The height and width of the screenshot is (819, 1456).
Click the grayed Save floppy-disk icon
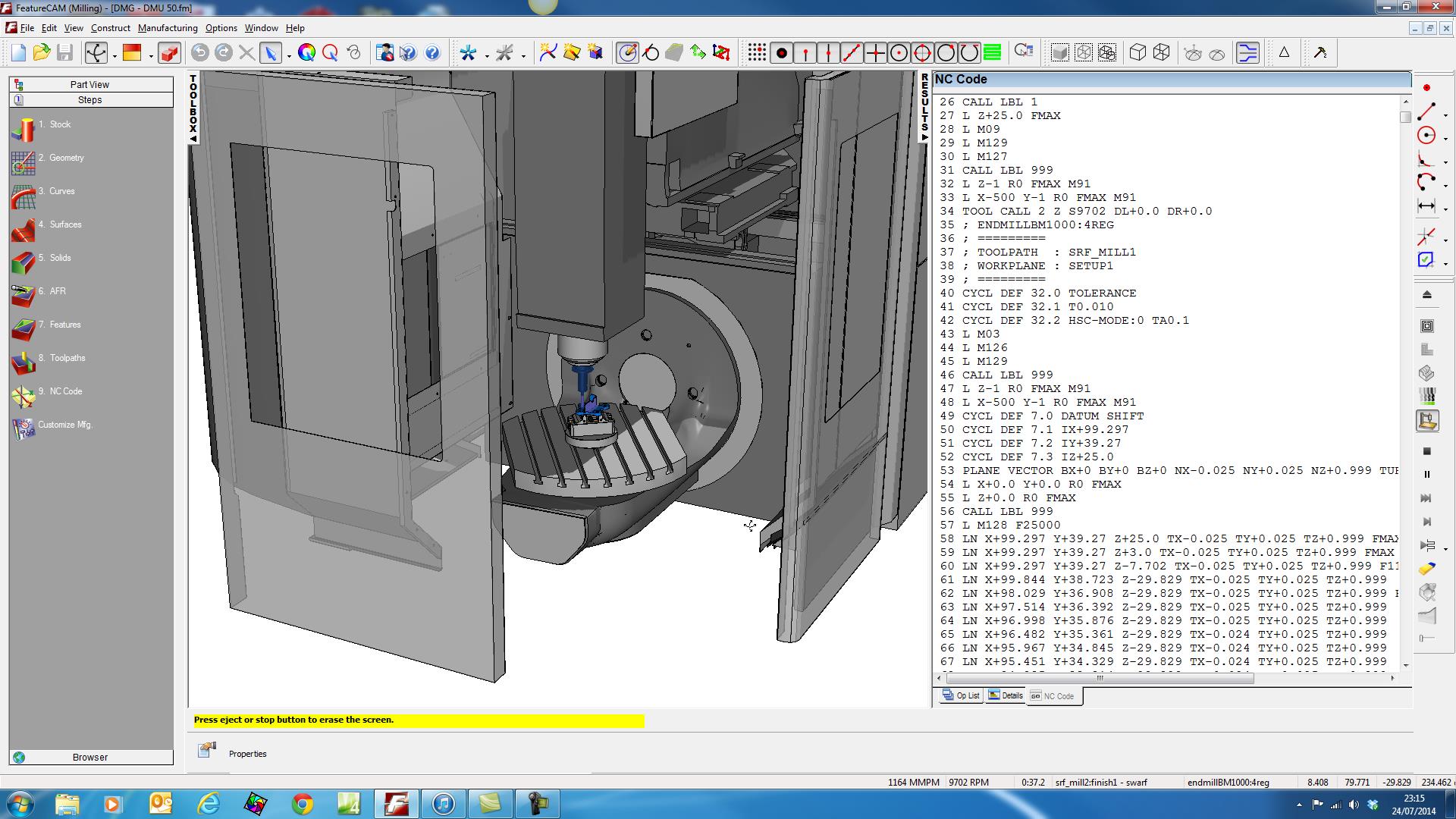pyautogui.click(x=65, y=52)
